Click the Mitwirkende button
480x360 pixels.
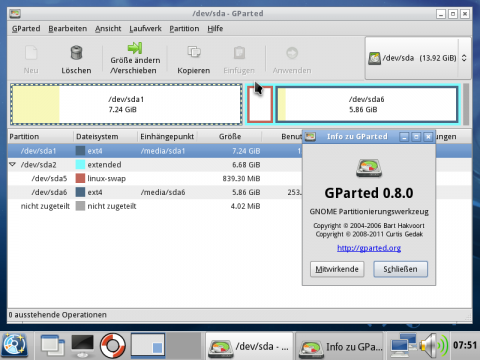(x=337, y=269)
